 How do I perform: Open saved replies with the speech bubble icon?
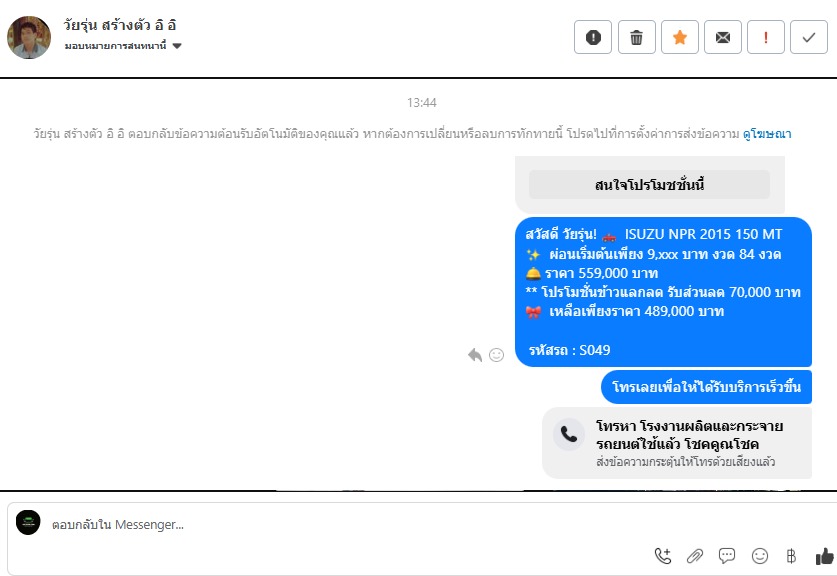click(x=727, y=556)
